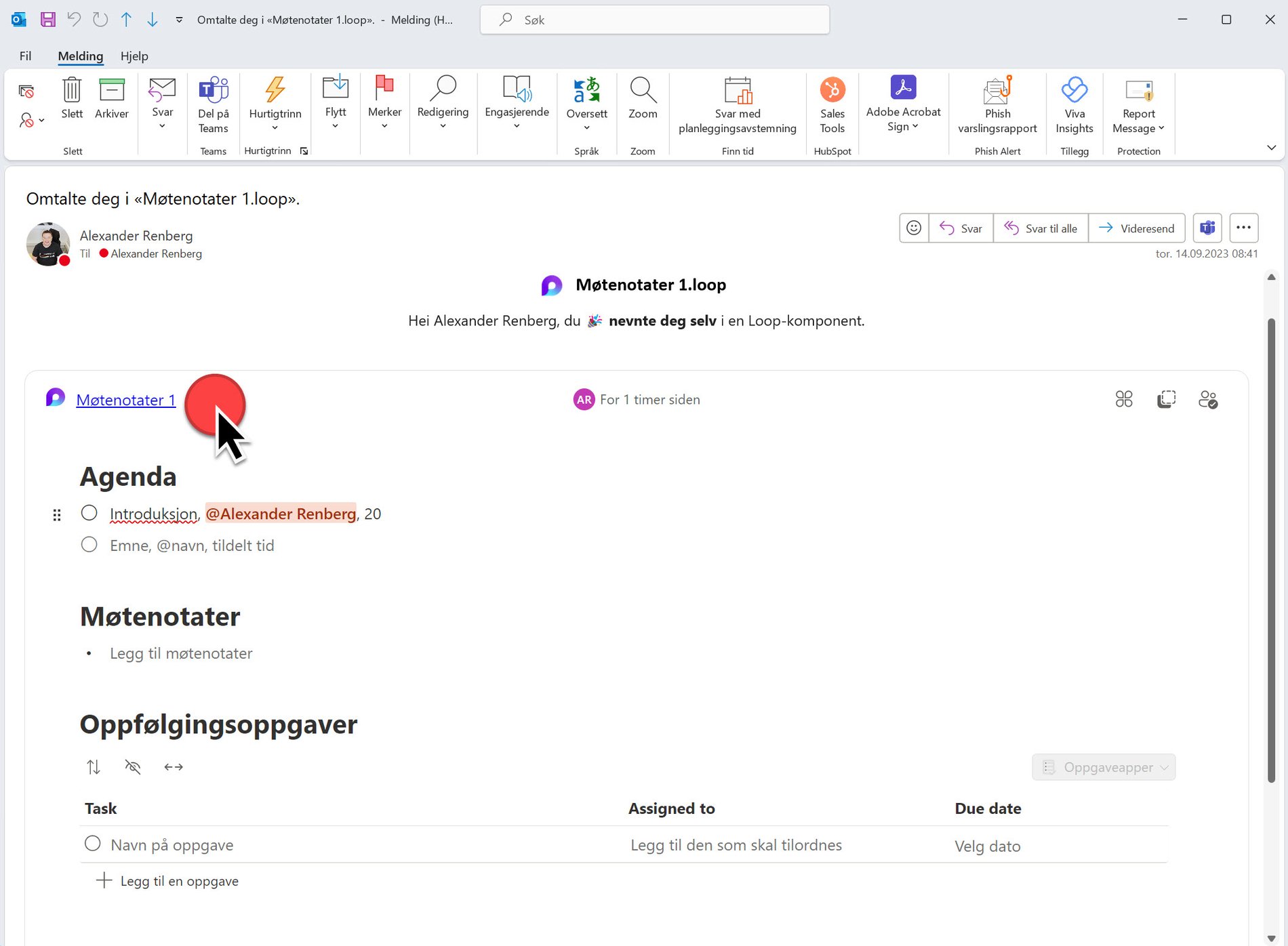
Task: Open the Oppgaveapper dropdown
Action: pos(1103,767)
